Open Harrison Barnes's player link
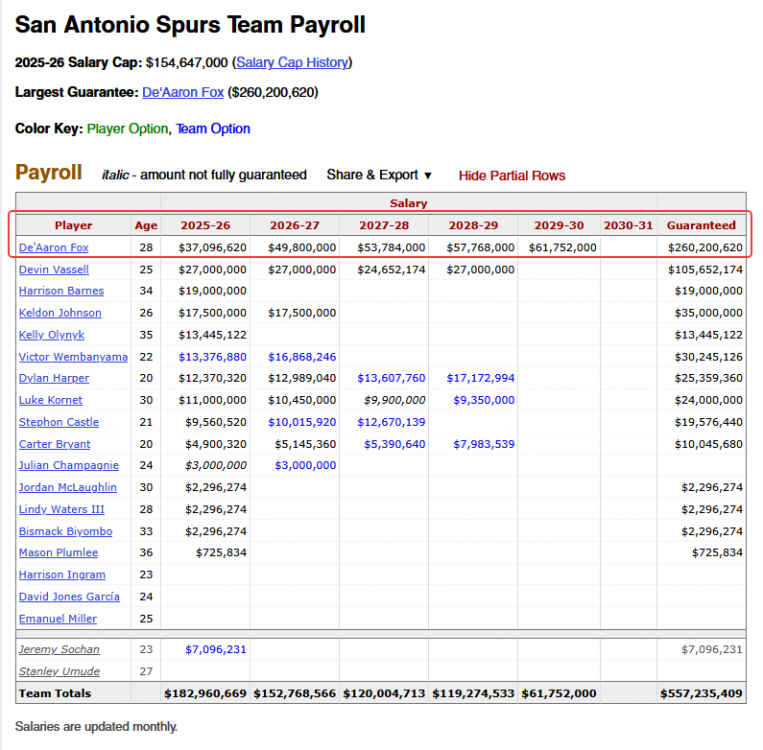Screen dimensions: 763x750 (61, 291)
